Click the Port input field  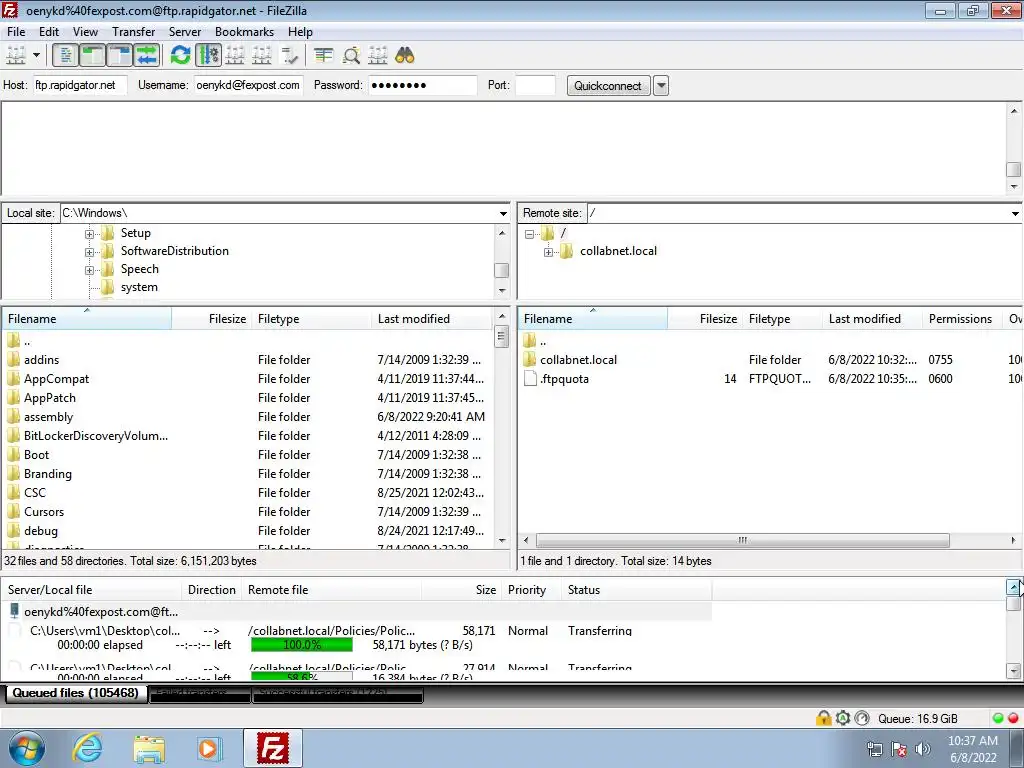(x=535, y=86)
